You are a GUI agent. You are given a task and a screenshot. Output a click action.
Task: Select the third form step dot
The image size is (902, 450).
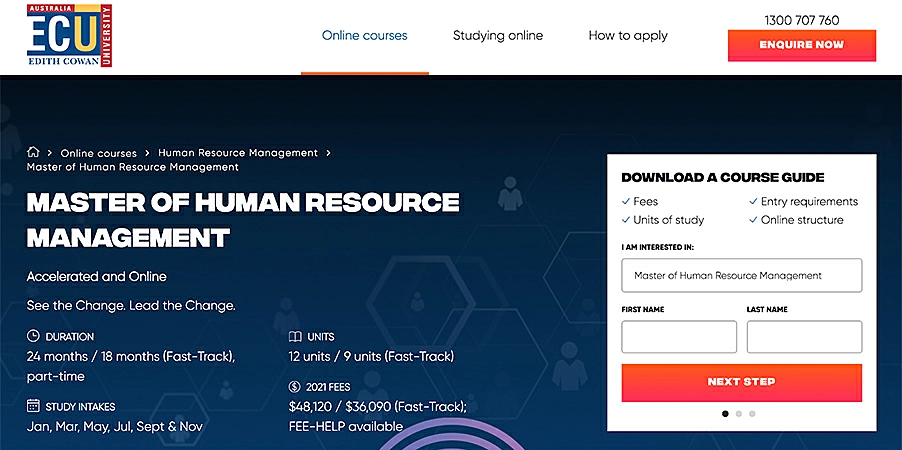click(752, 413)
